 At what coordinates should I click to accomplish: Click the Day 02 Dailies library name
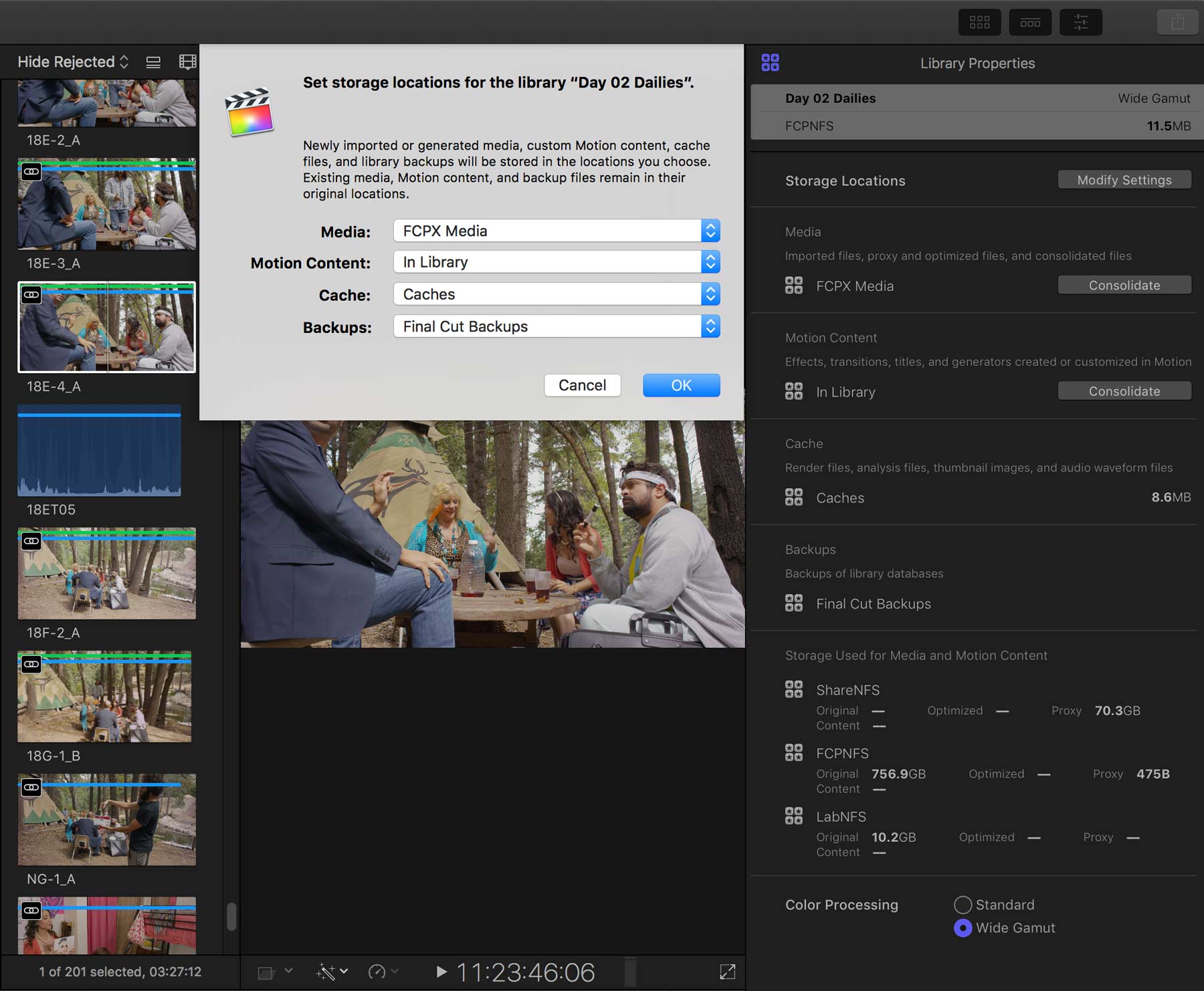pos(830,98)
